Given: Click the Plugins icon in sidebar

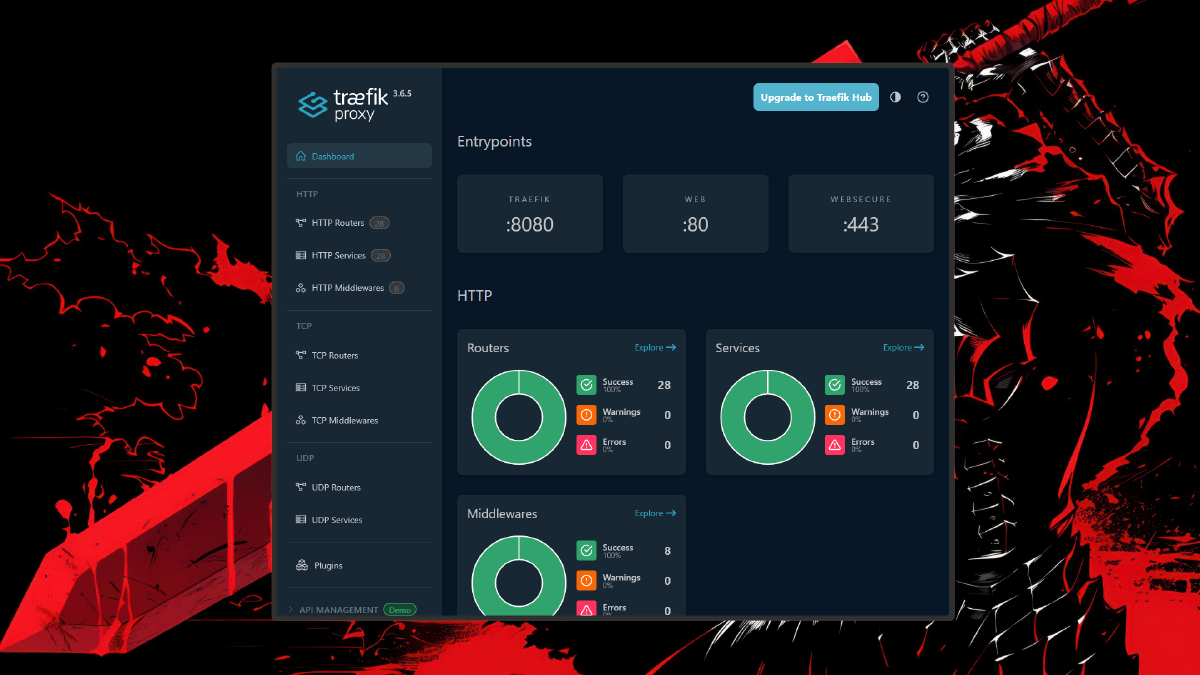Looking at the screenshot, I should click(302, 566).
